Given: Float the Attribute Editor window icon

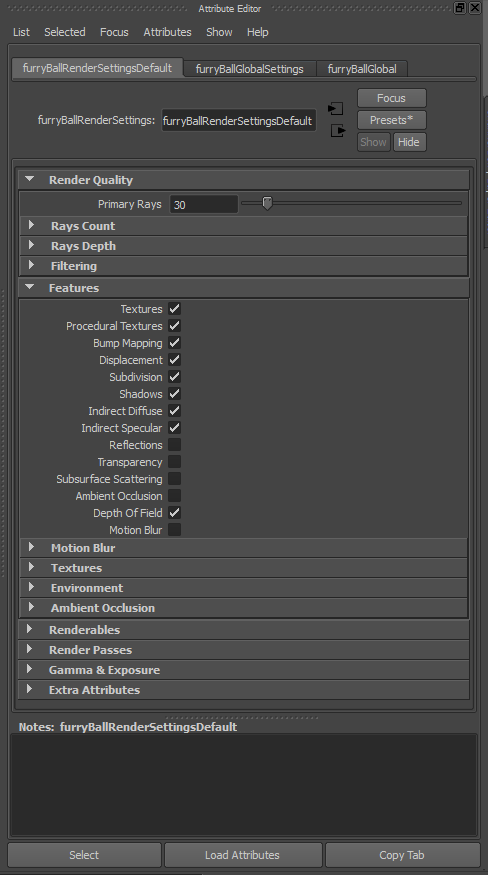Looking at the screenshot, I should pyautogui.click(x=460, y=7).
